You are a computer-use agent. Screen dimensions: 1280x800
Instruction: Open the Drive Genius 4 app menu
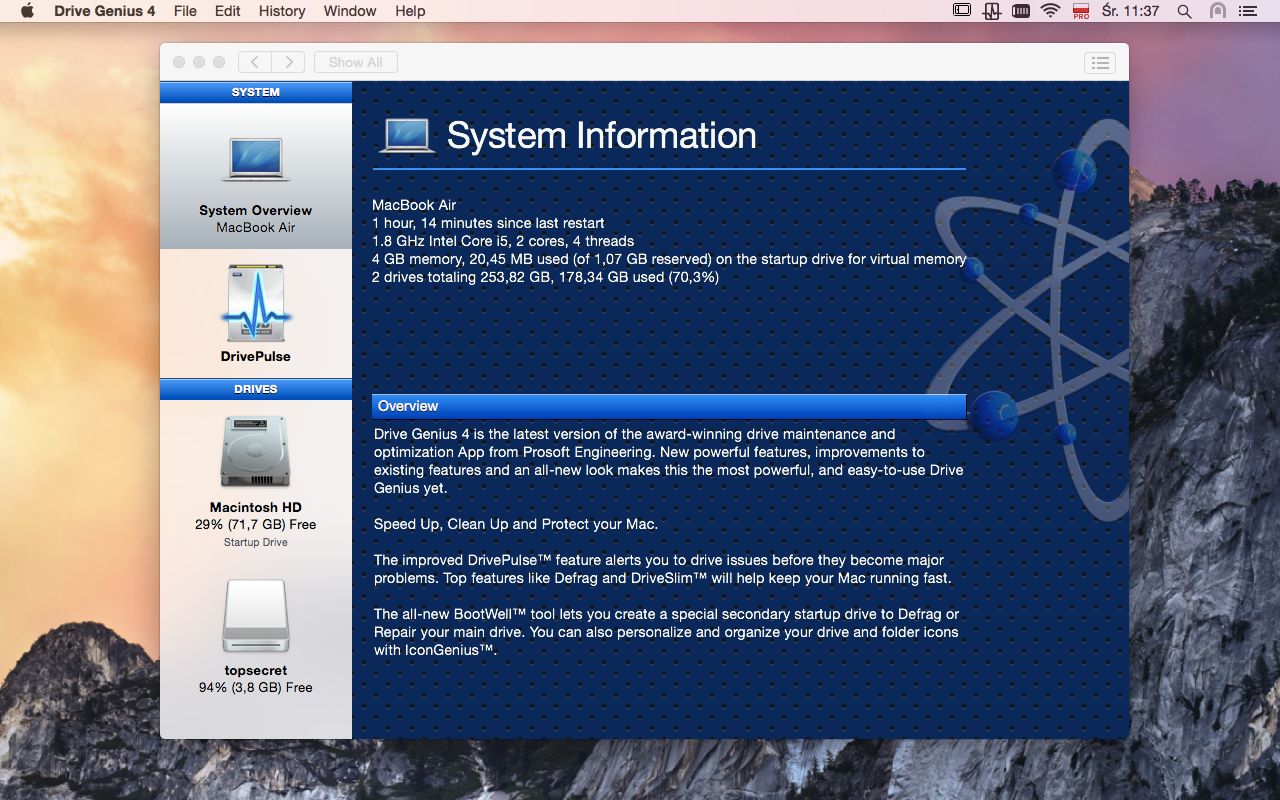click(104, 11)
